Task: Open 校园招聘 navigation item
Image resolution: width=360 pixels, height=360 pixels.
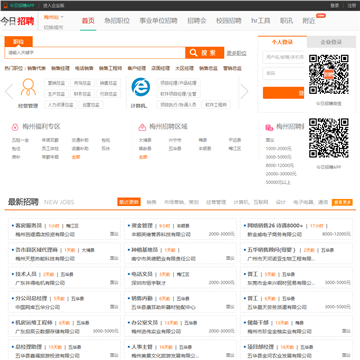Action: click(229, 21)
